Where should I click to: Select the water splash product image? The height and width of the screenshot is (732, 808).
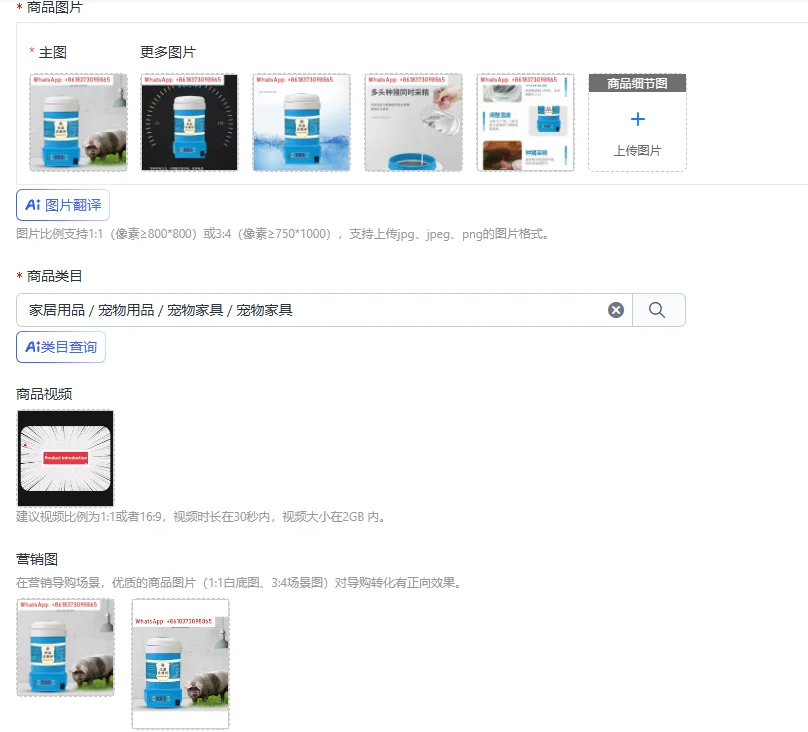pyautogui.click(x=301, y=122)
